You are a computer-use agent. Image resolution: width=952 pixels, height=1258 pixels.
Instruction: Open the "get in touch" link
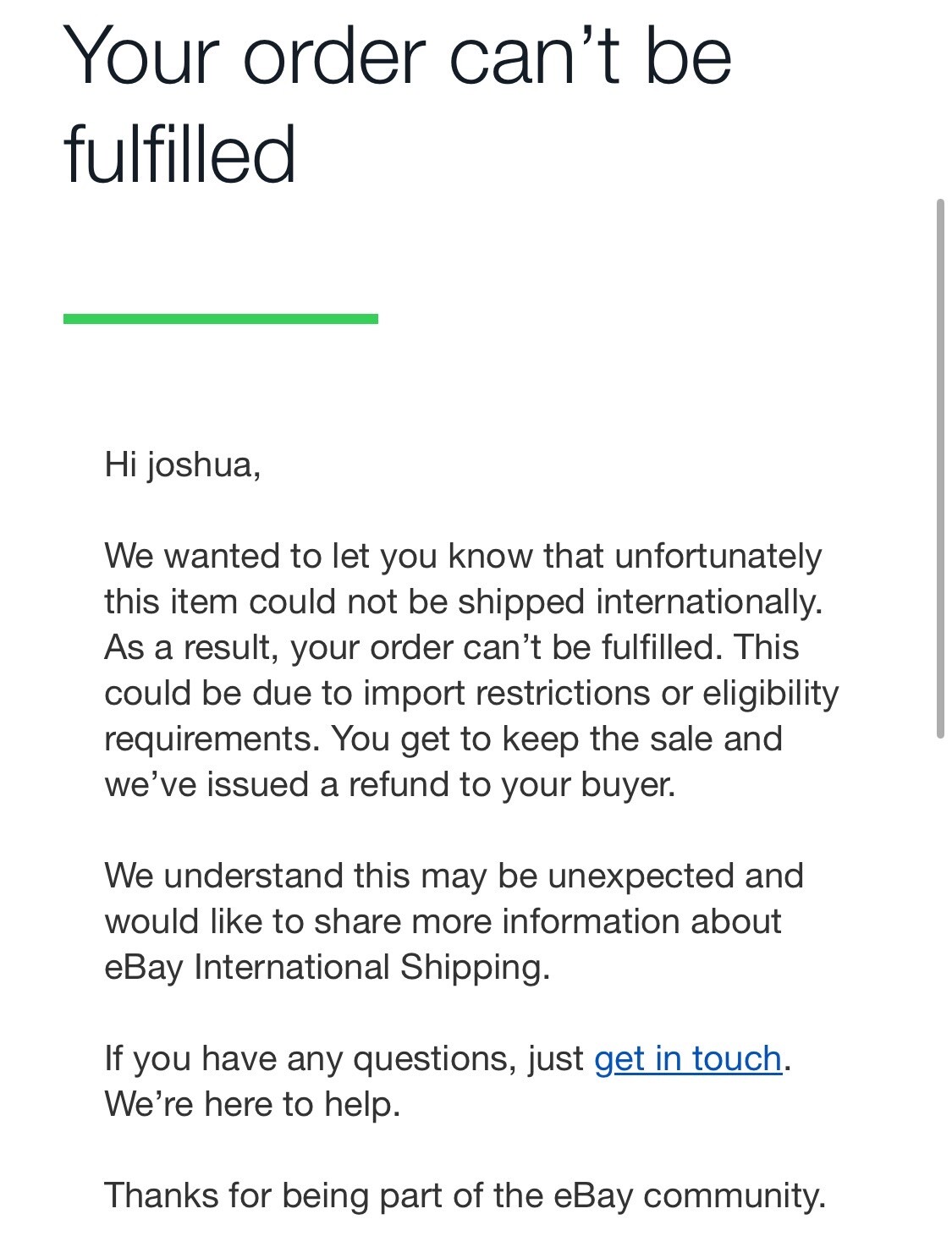coord(687,1059)
